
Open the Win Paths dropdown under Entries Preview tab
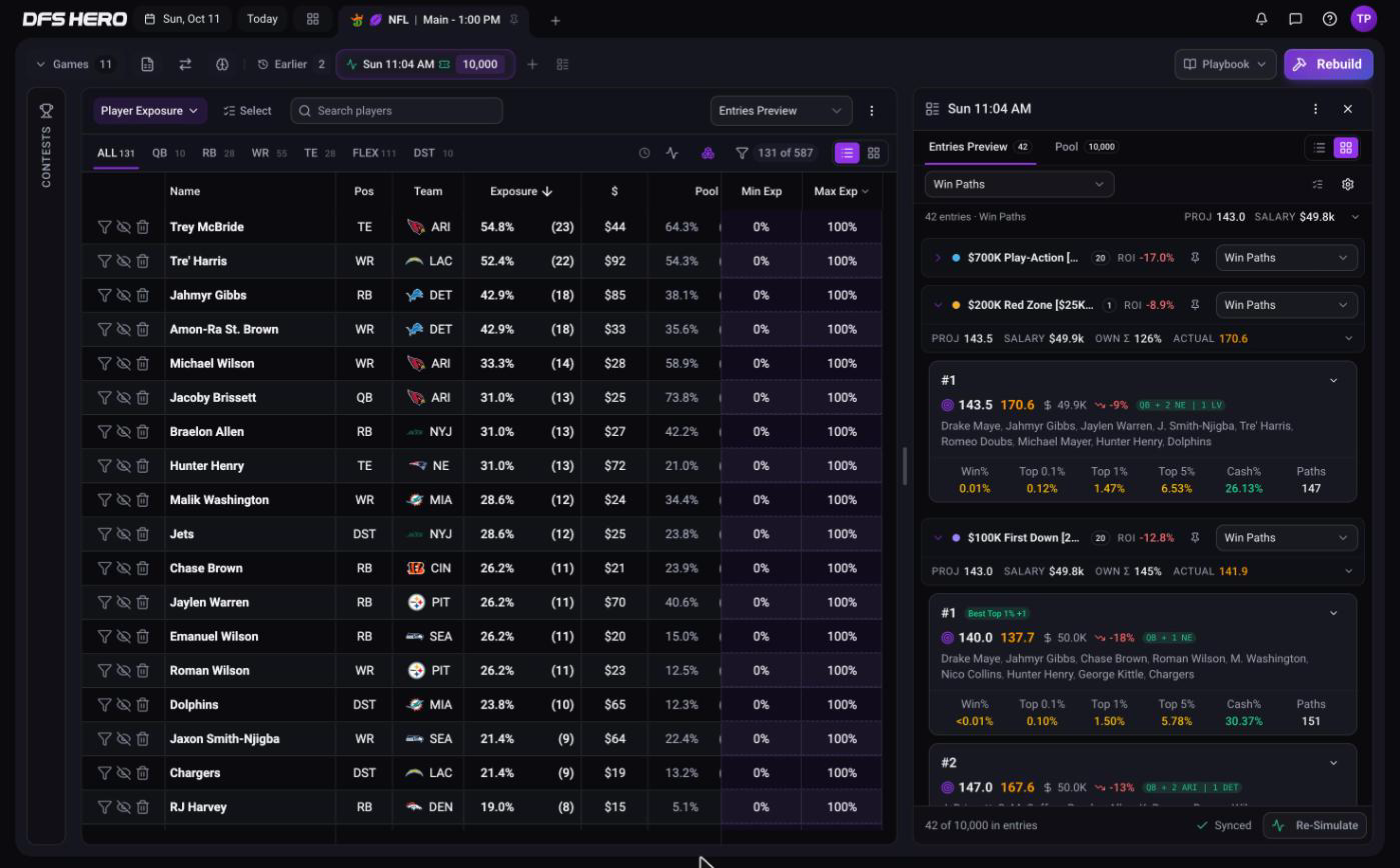[1019, 184]
